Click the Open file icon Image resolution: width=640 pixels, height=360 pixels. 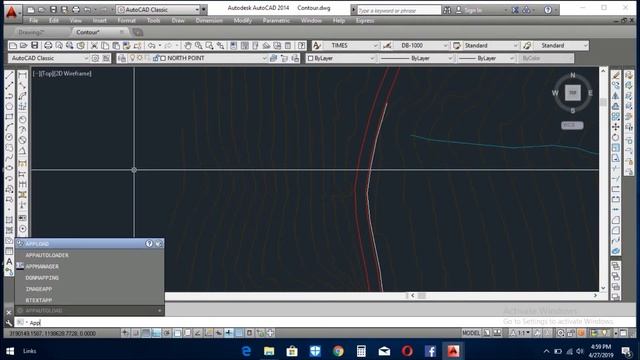[x=24, y=46]
